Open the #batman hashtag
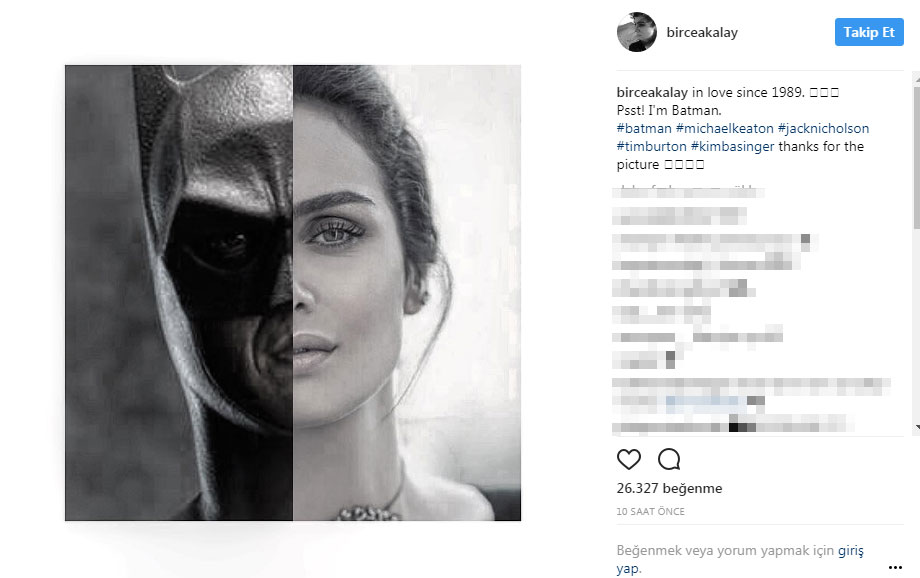 [644, 128]
